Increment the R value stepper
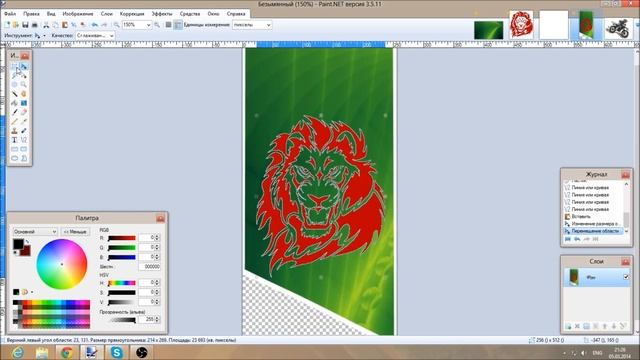 (157, 236)
